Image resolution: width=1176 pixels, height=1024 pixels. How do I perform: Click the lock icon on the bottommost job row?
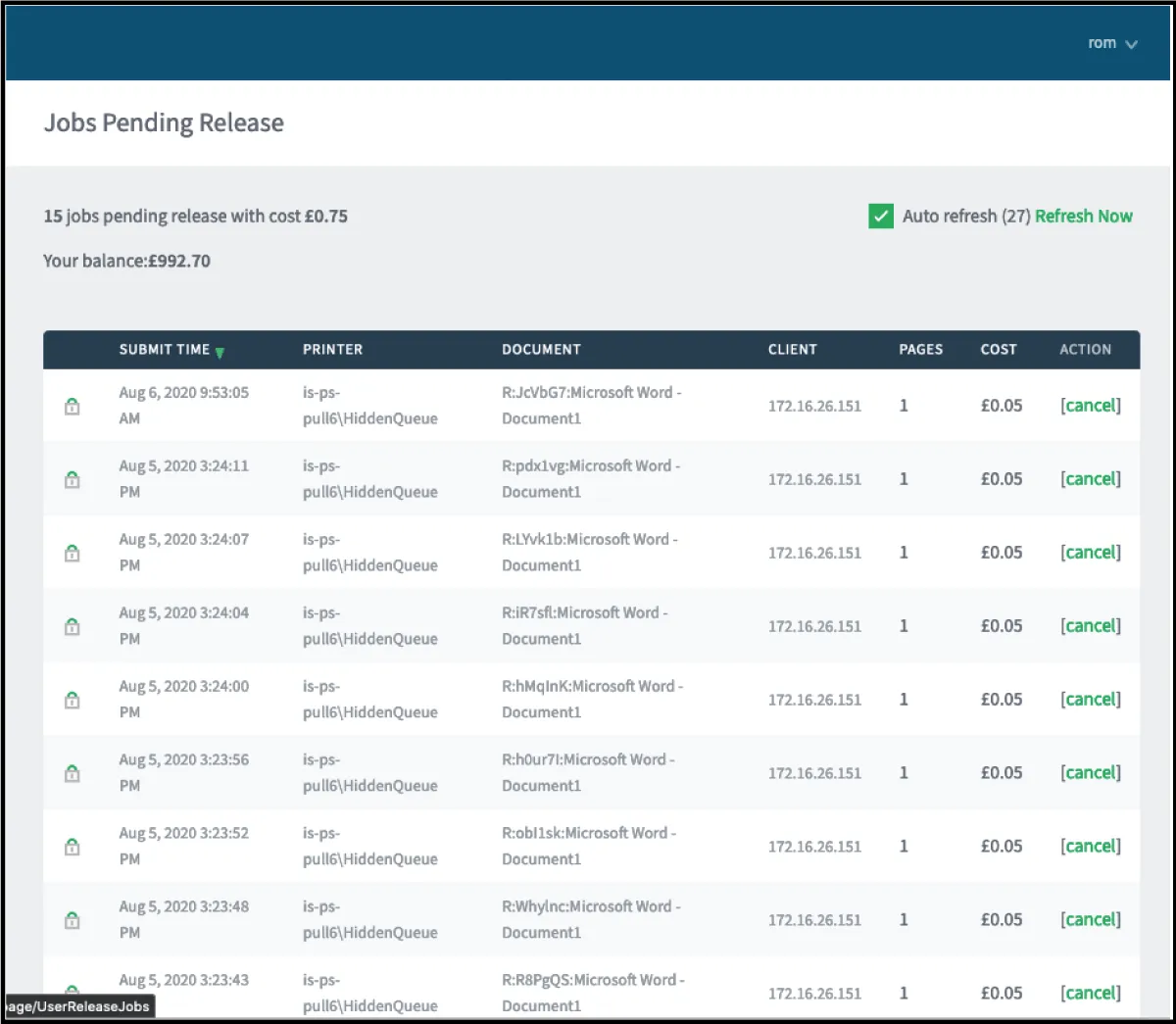(x=72, y=993)
